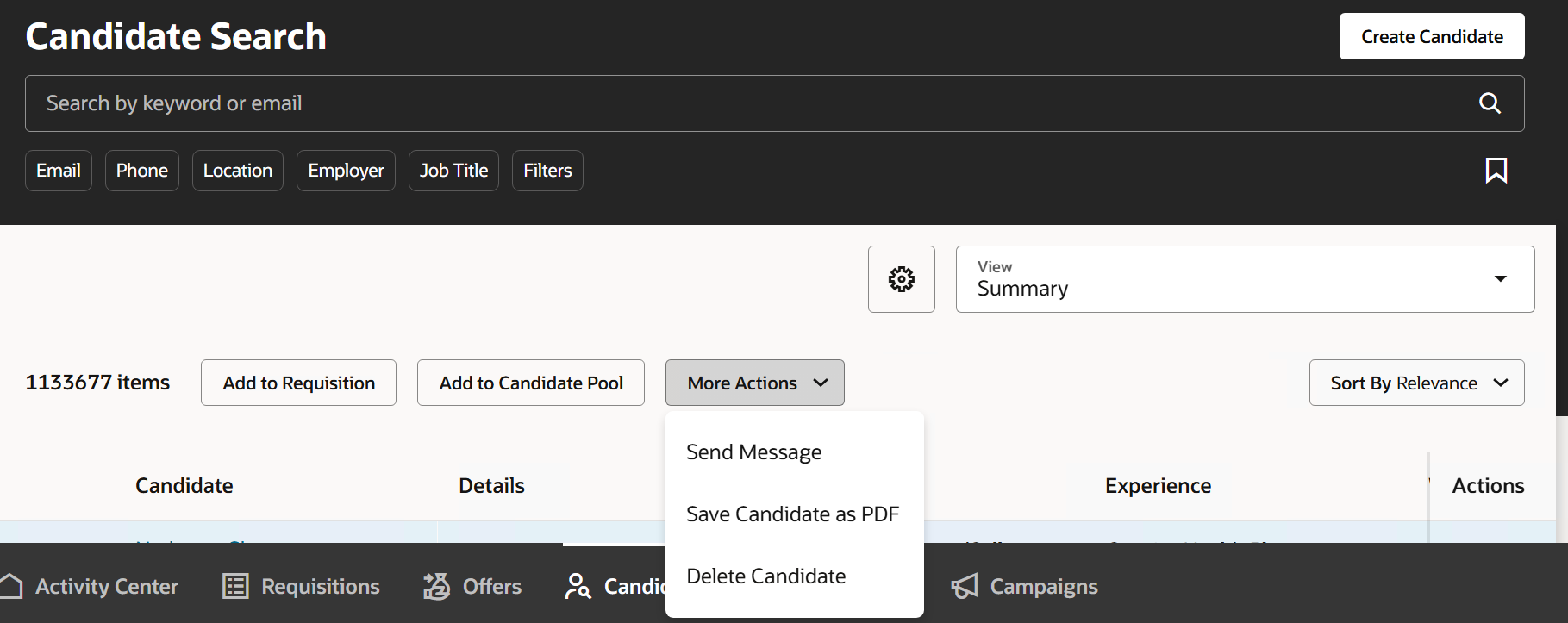Open the Activity Center tab
This screenshot has width=1568, height=623.
(x=90, y=586)
